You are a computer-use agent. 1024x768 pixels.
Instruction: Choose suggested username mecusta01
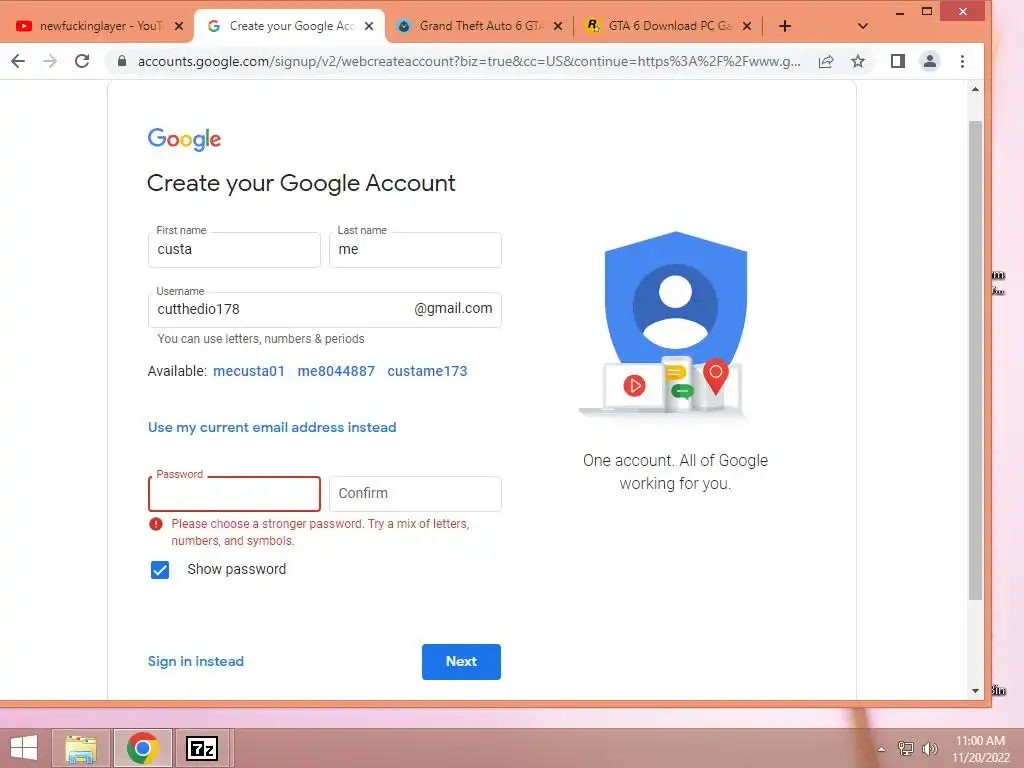(249, 371)
